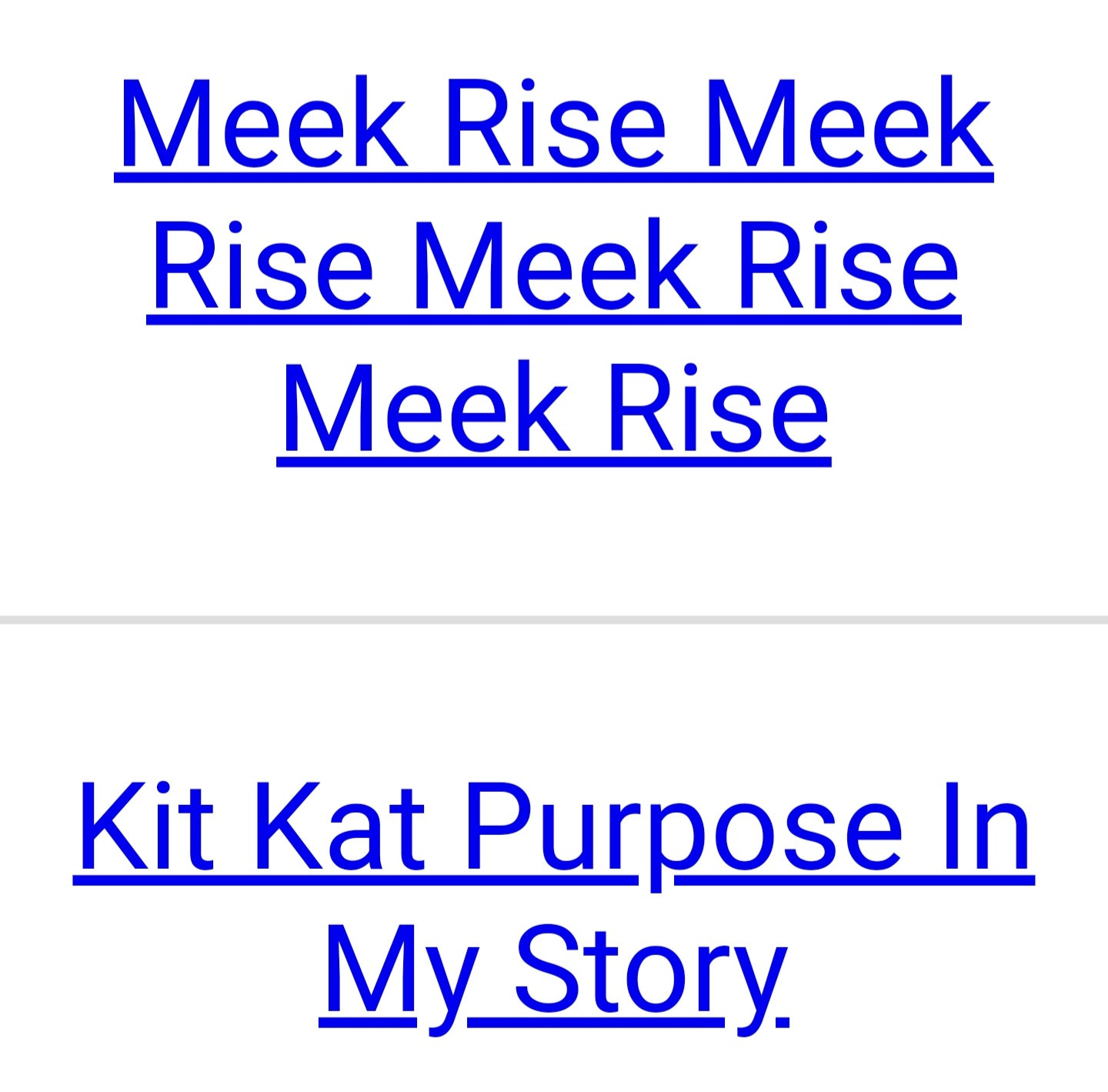This screenshot has width=1108, height=1092.
Task: Click the middle line "Rise Meek Rise" of the link
Action: click(554, 265)
